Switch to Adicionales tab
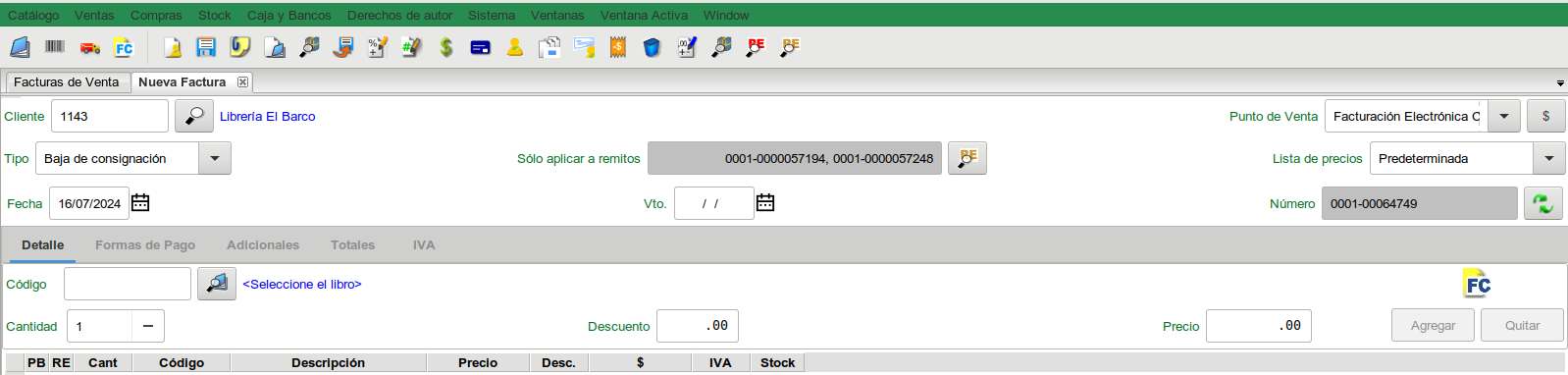 click(263, 245)
